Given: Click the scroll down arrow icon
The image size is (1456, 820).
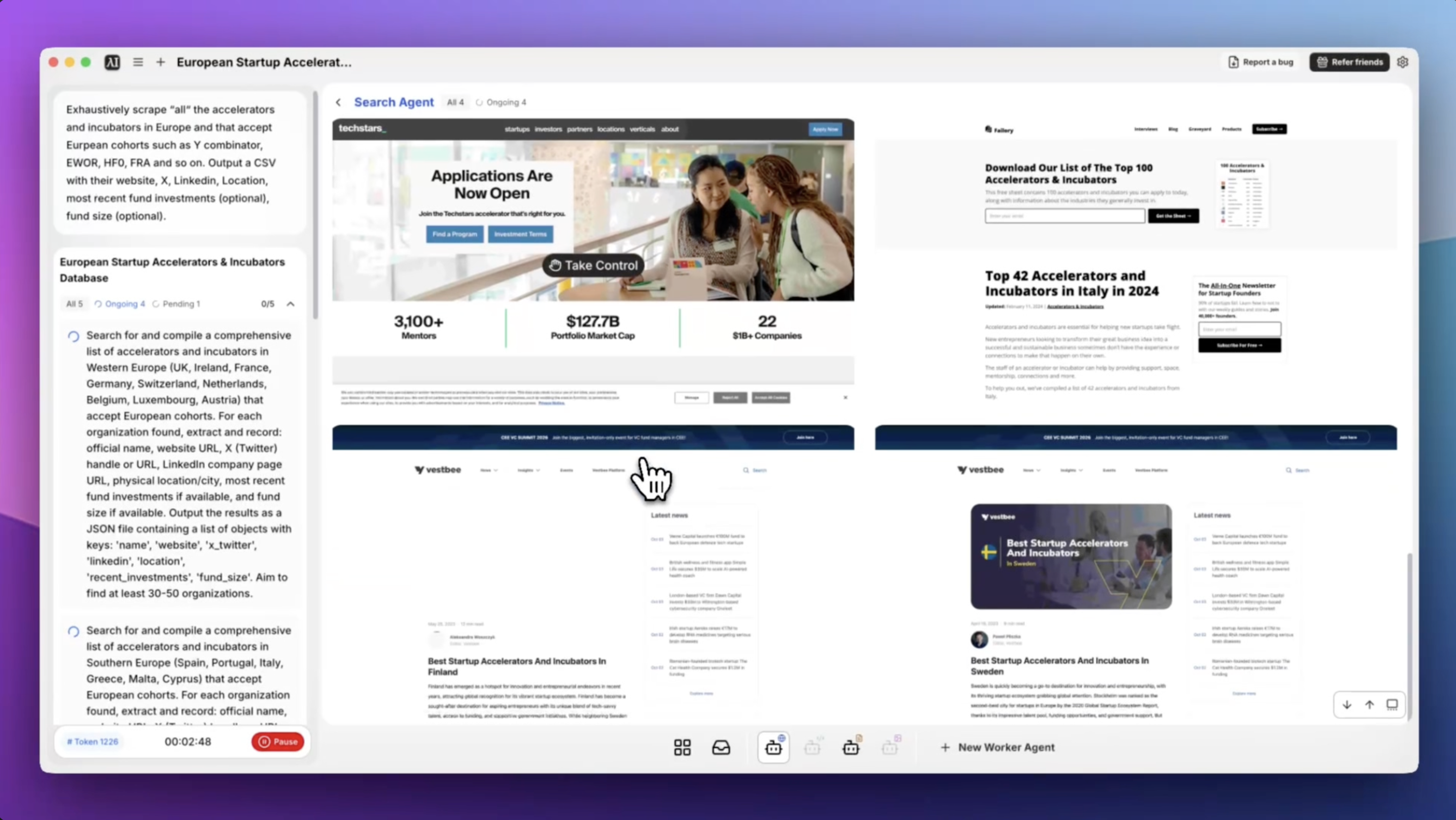Looking at the screenshot, I should tap(1347, 705).
